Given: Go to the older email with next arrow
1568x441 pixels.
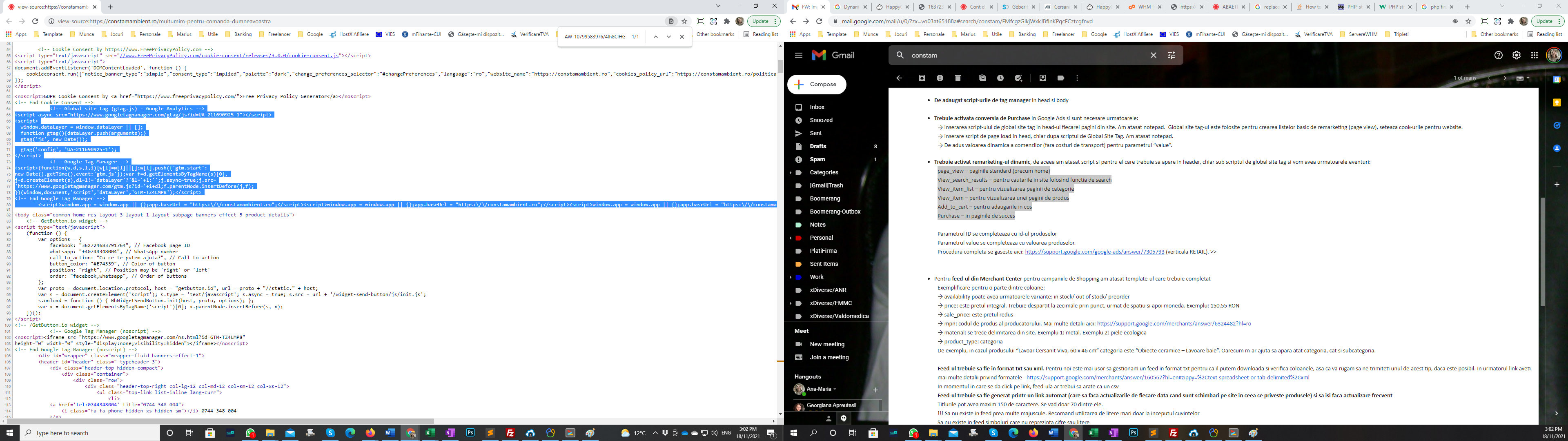Looking at the screenshot, I should pyautogui.click(x=1505, y=78).
